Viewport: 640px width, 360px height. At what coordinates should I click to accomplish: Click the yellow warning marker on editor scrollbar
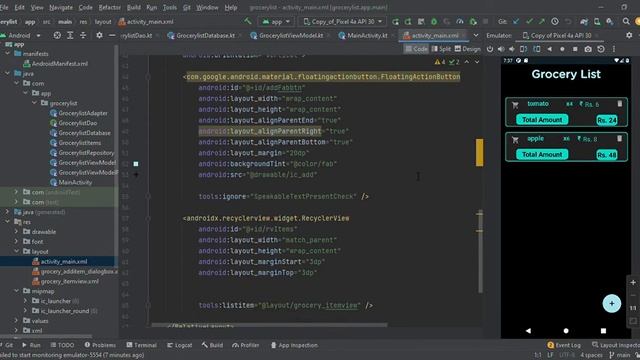pyautogui.click(x=479, y=153)
